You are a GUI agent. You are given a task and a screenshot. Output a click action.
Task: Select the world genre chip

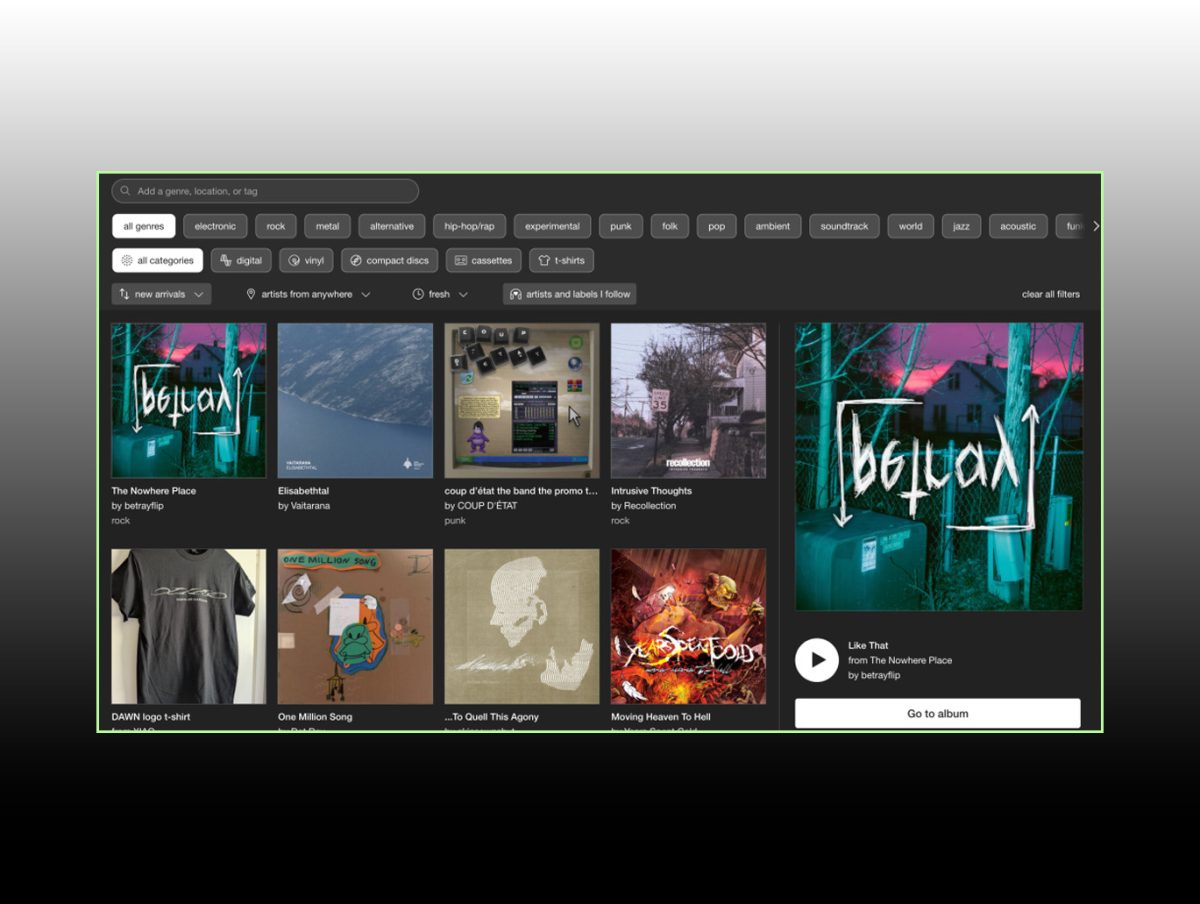point(911,226)
